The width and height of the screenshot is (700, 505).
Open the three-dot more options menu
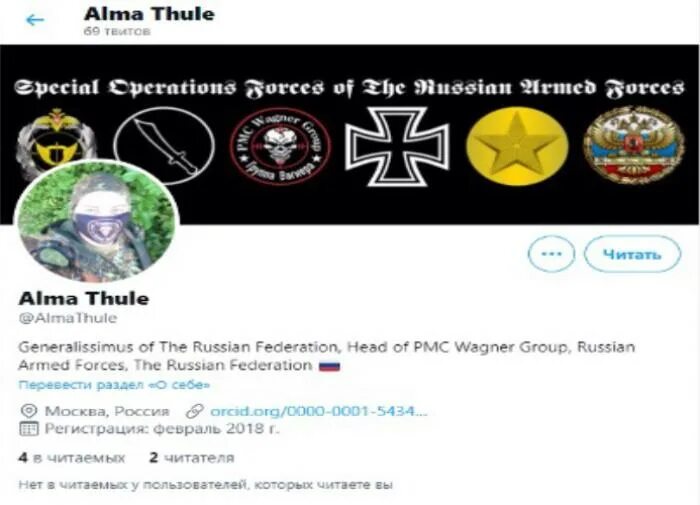click(x=551, y=254)
